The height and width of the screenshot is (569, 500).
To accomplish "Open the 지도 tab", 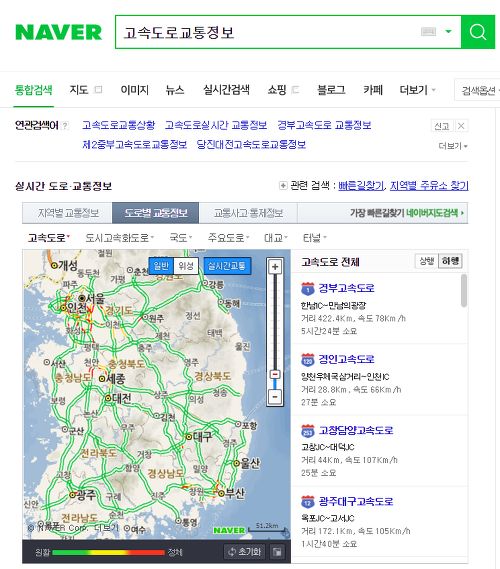I will click(79, 90).
